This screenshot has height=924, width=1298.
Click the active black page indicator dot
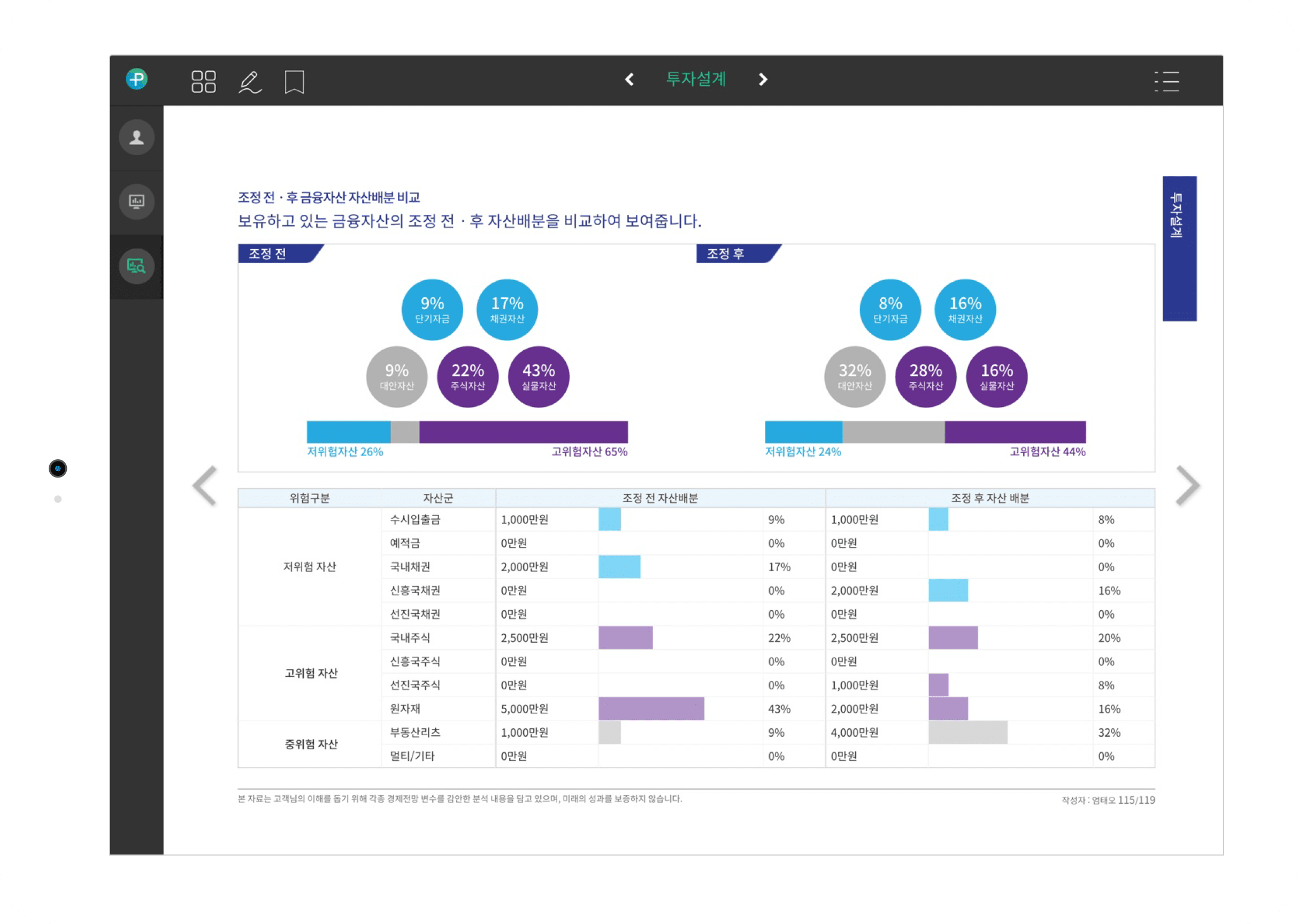click(x=58, y=468)
